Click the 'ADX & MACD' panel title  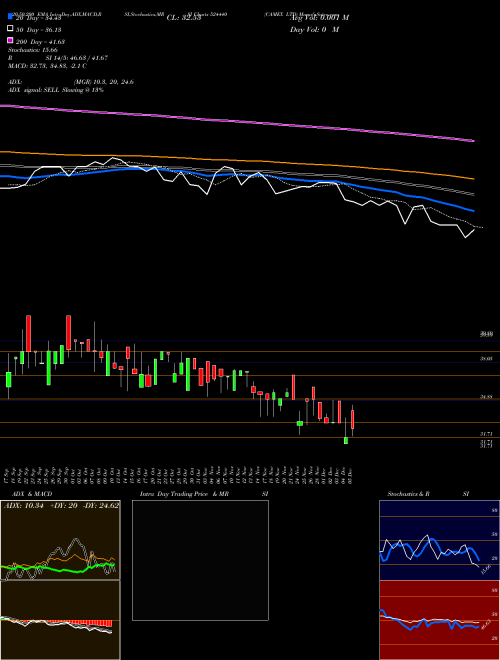click(x=32, y=494)
